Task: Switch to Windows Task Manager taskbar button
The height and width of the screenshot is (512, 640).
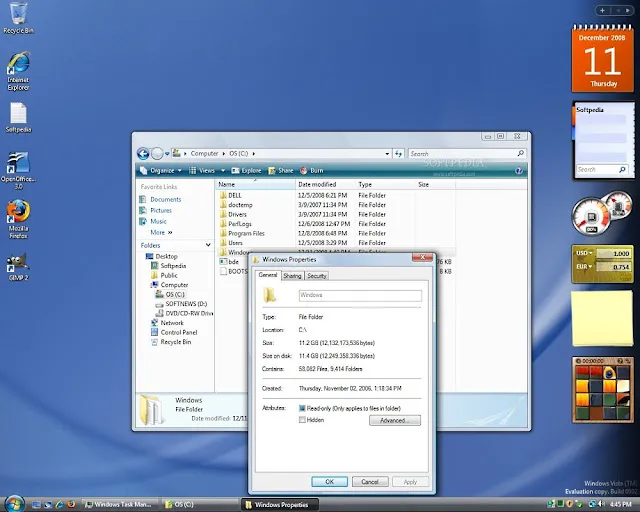Action: pyautogui.click(x=120, y=505)
